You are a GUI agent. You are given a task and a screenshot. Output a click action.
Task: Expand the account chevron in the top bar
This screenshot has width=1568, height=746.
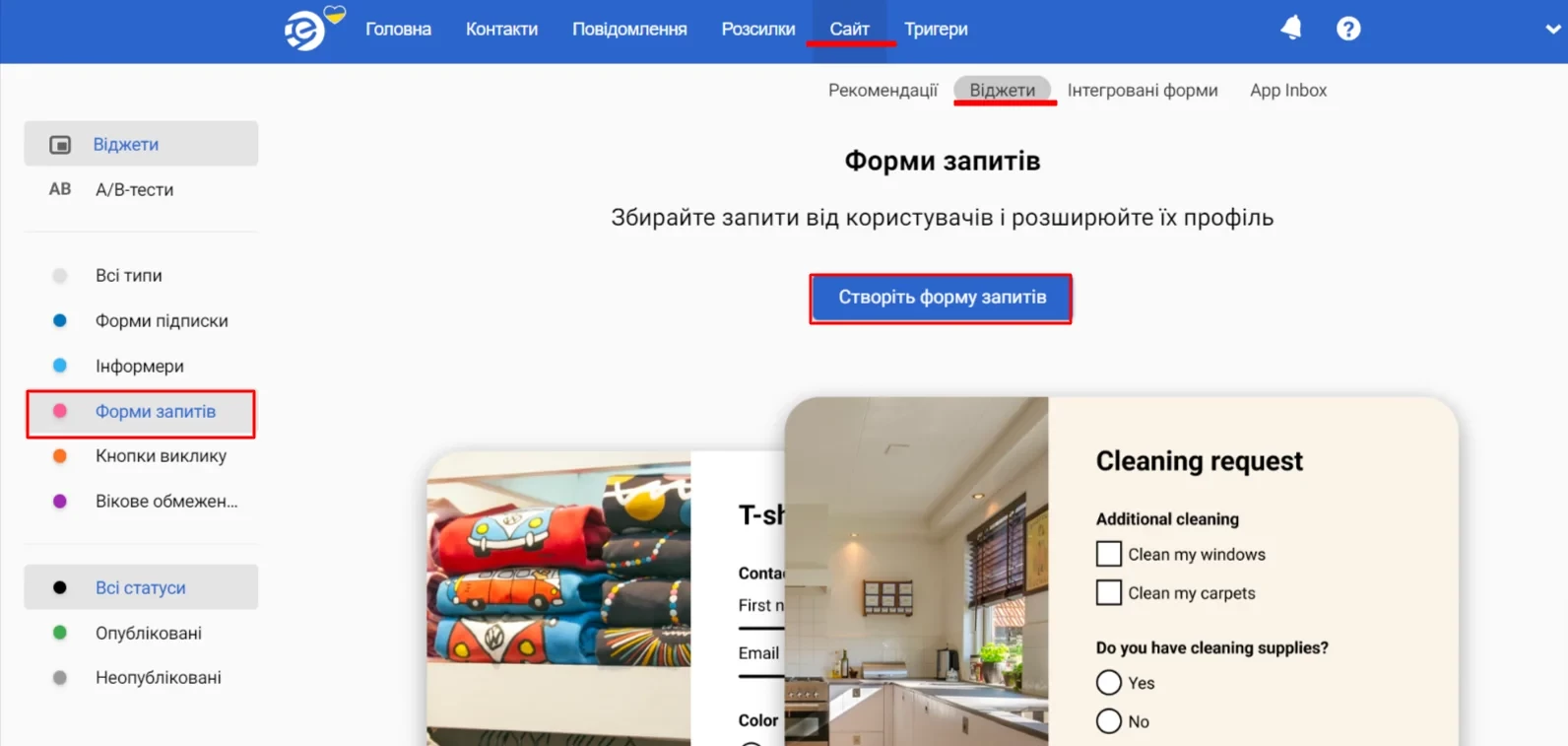point(1554,29)
